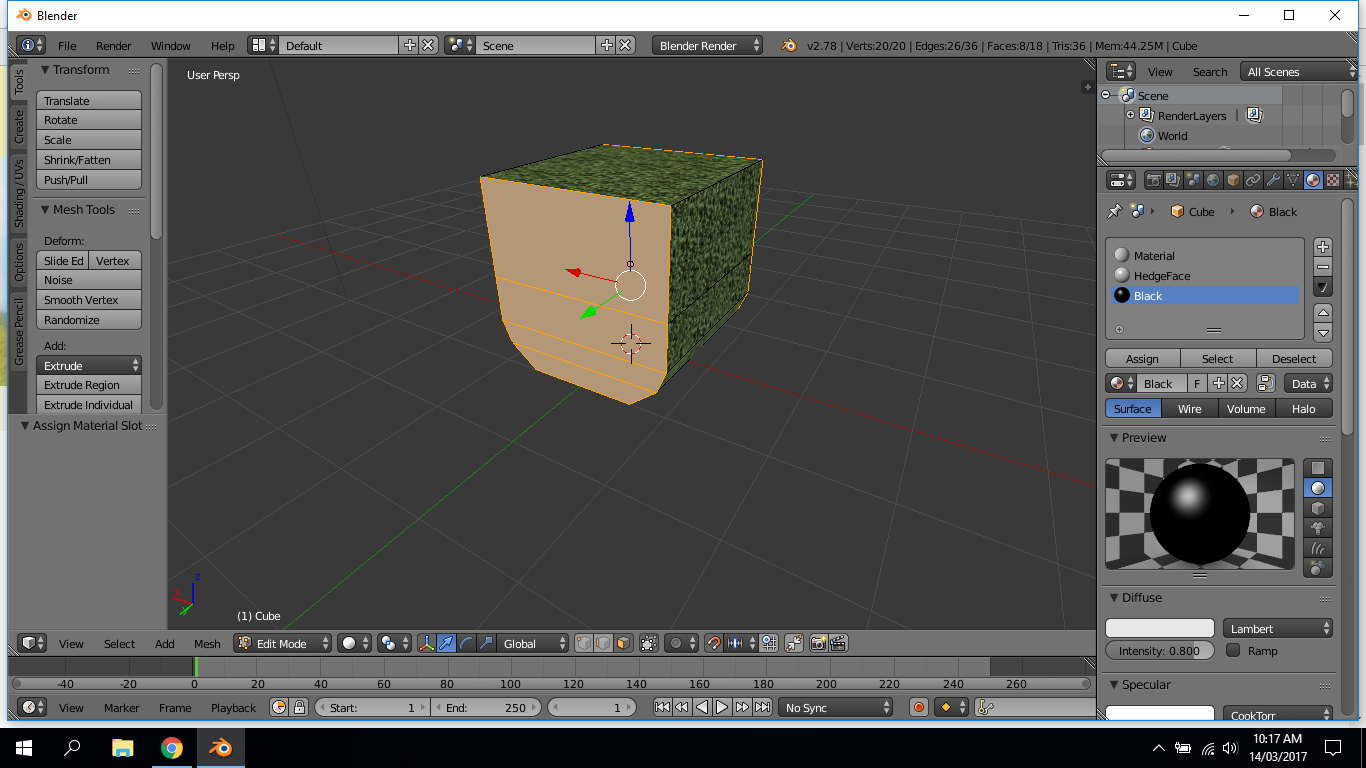The image size is (1366, 768).
Task: Open the All Scenes outliner filter
Action: [1299, 71]
